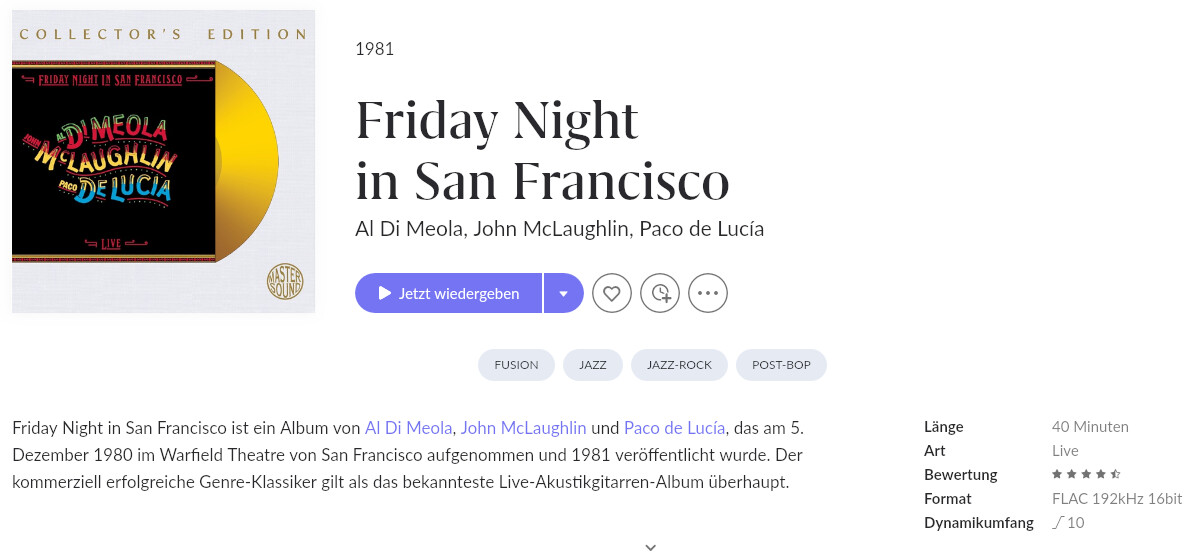
Task: Expand the dropdown arrow beside Jetzt wiedergeben
Action: pos(564,293)
